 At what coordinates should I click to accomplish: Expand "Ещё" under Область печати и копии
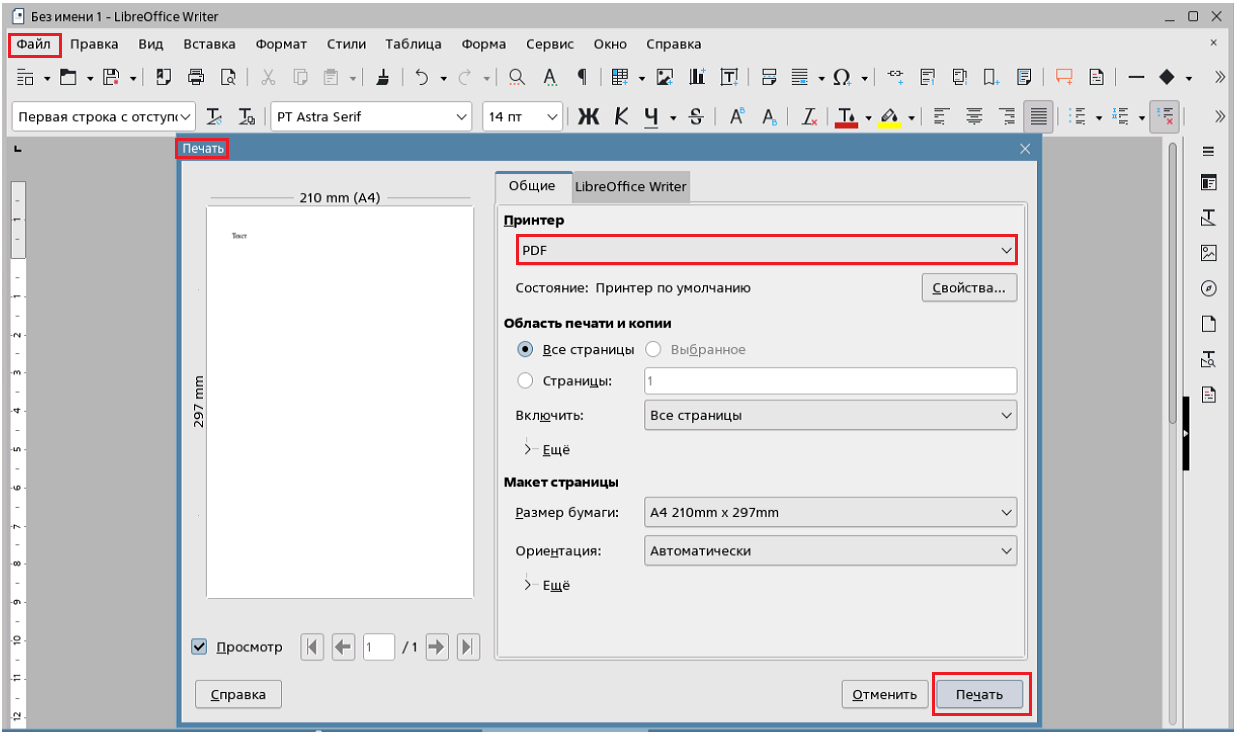(547, 450)
